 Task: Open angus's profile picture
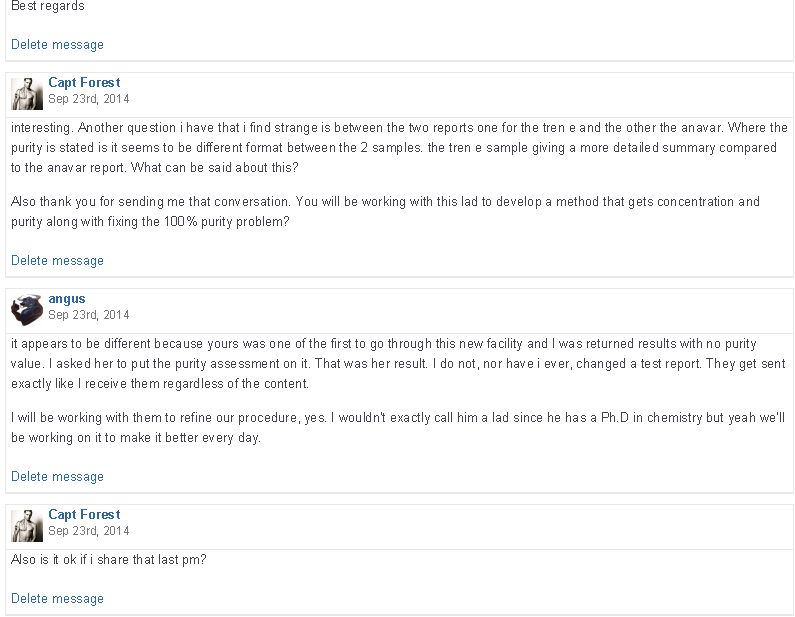click(26, 307)
